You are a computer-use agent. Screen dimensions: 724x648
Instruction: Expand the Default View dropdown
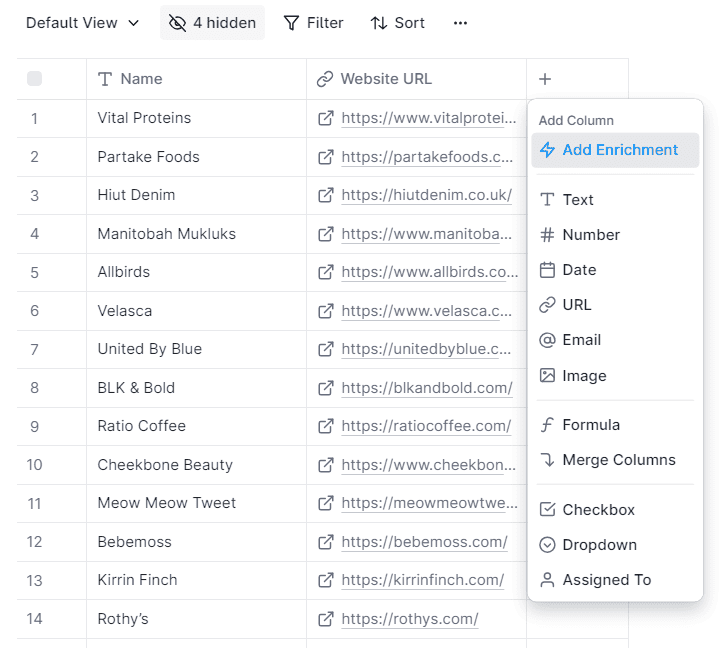tap(82, 23)
